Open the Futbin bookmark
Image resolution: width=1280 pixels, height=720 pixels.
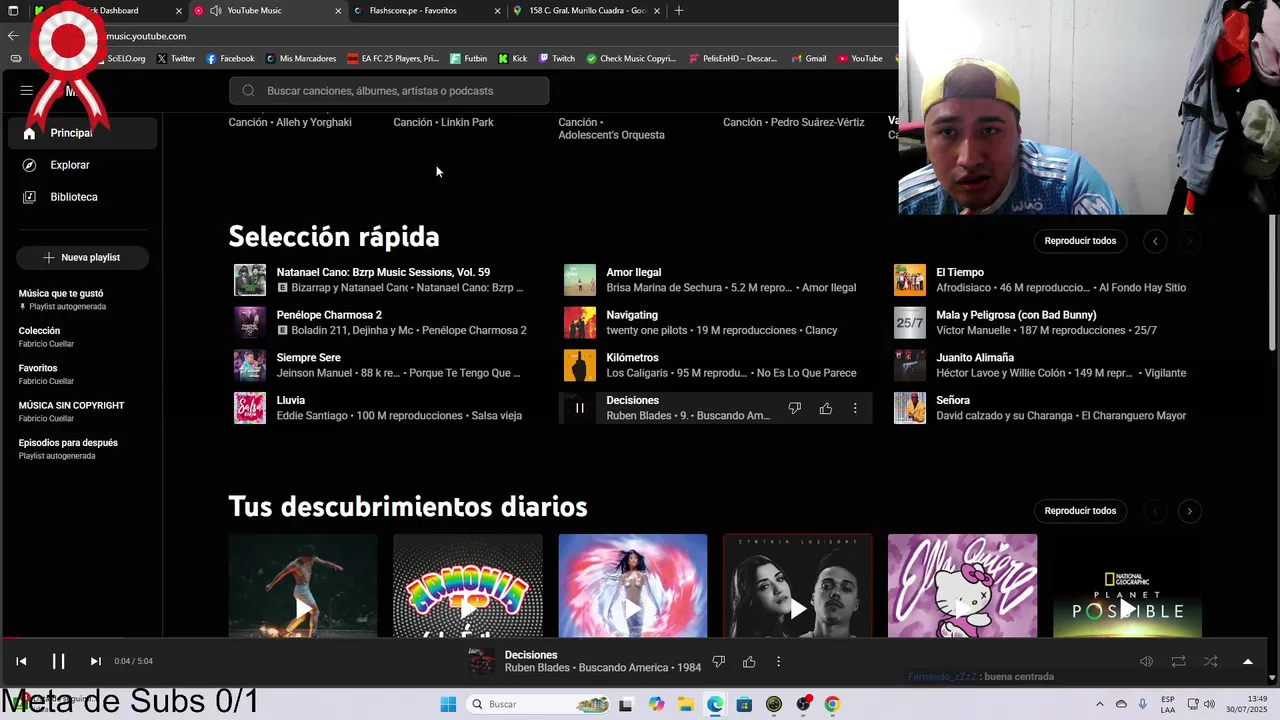click(x=469, y=58)
